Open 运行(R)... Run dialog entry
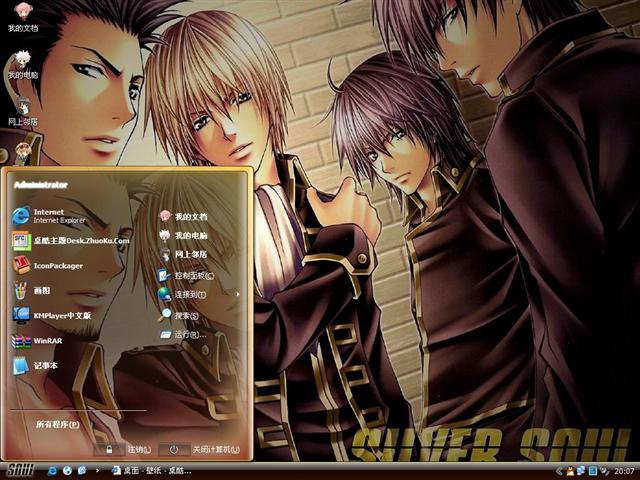Screen dimensions: 640x480 pyautogui.click(x=182, y=335)
